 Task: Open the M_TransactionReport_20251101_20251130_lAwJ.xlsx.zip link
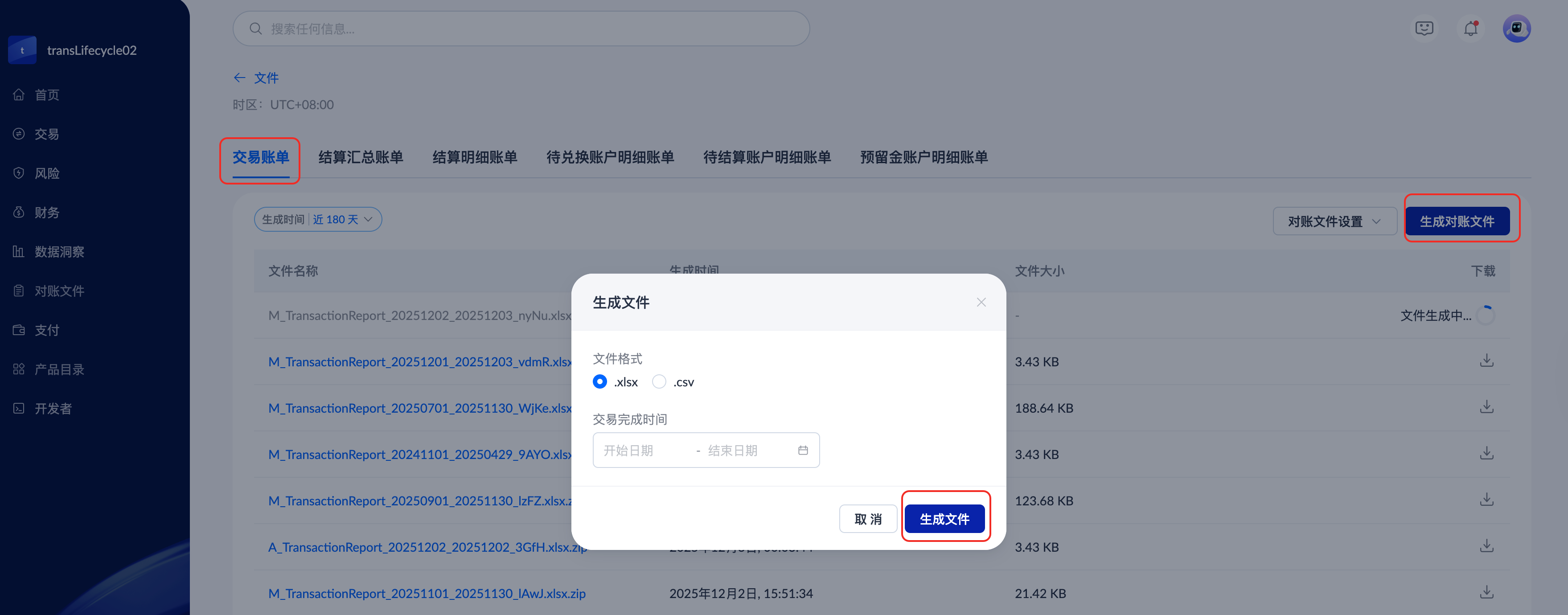(x=427, y=593)
